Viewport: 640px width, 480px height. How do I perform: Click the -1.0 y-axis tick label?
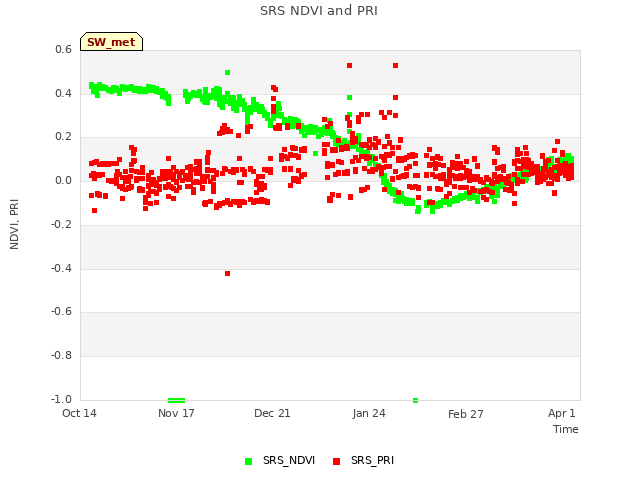62,399
